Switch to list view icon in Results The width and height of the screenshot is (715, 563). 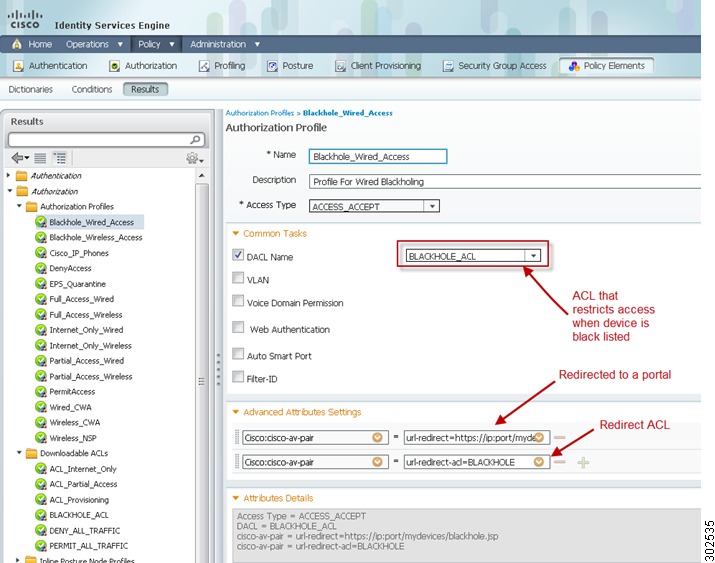point(40,158)
